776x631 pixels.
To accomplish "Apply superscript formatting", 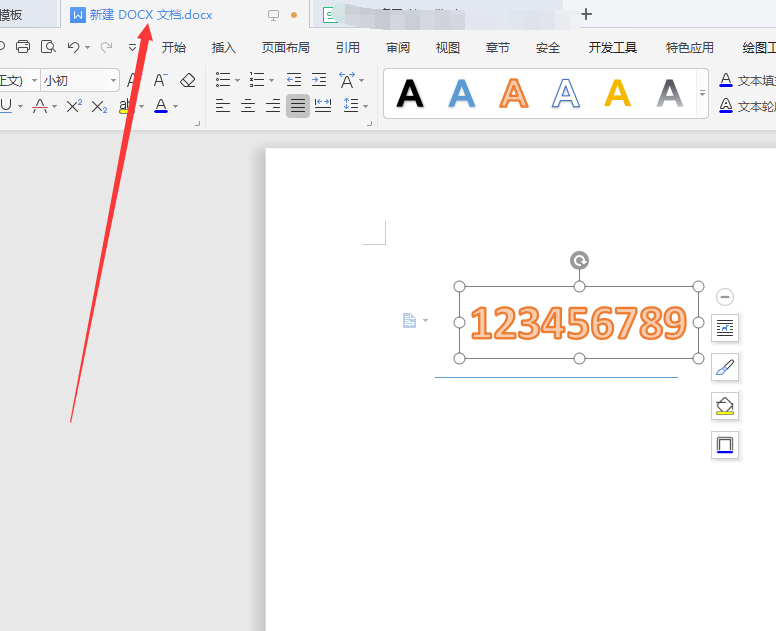I will pos(74,106).
